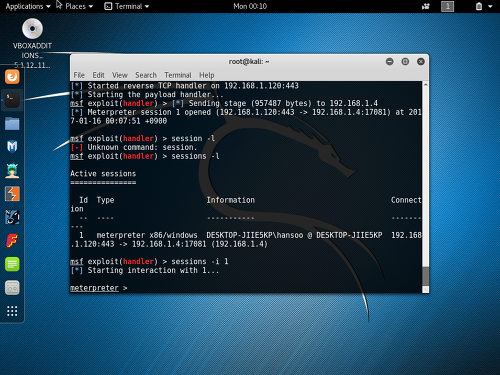Open the clock showing Mon 00:10
This screenshot has height=375, width=500.
(x=250, y=6)
